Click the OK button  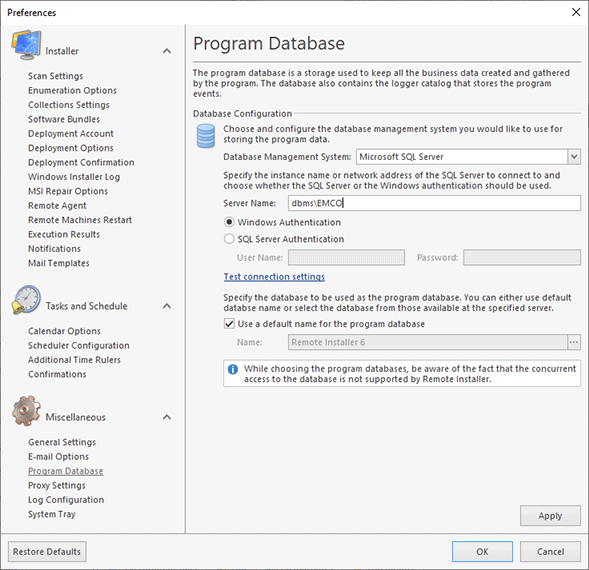482,552
